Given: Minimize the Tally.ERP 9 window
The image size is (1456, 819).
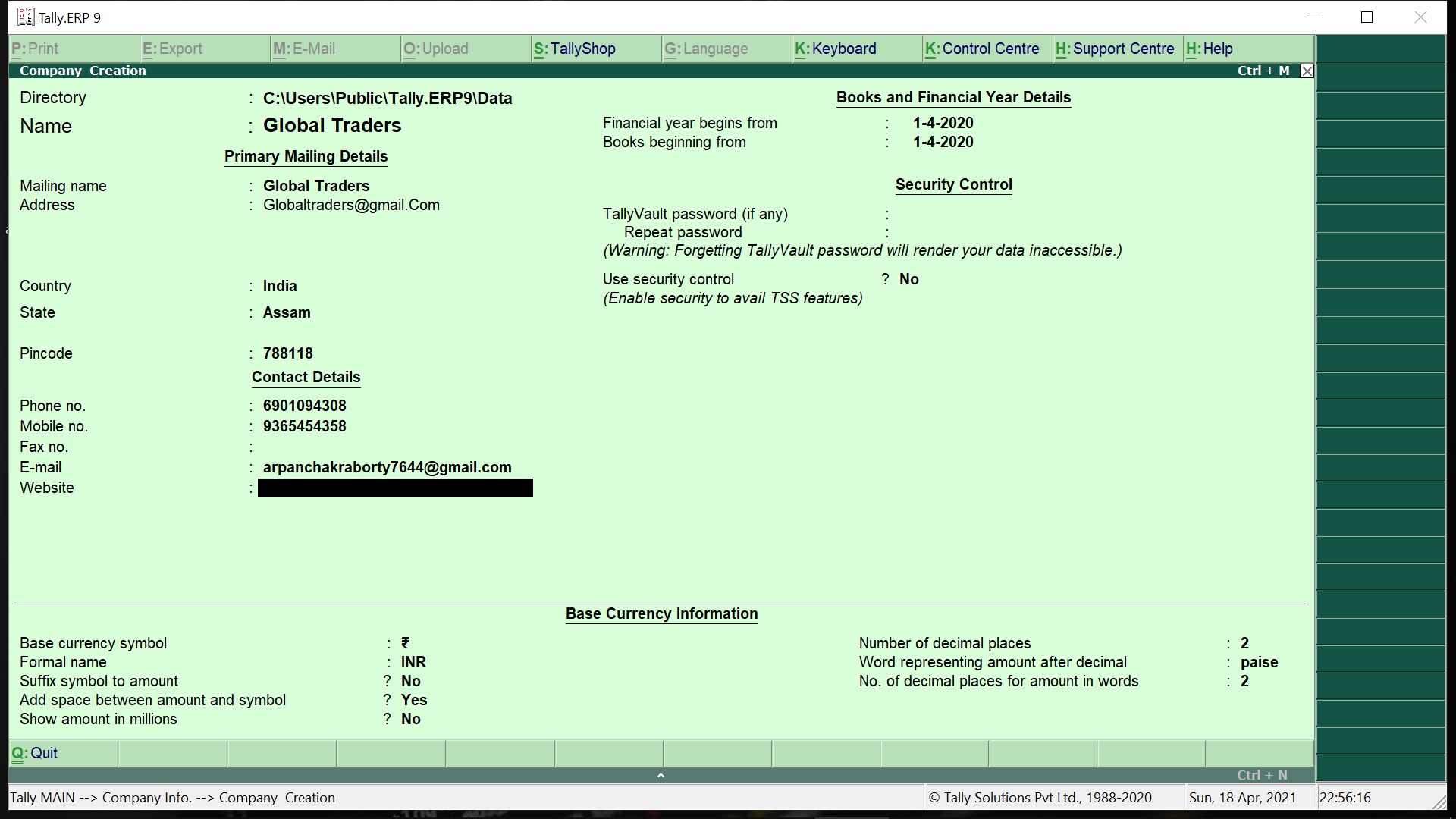Looking at the screenshot, I should 1315,17.
